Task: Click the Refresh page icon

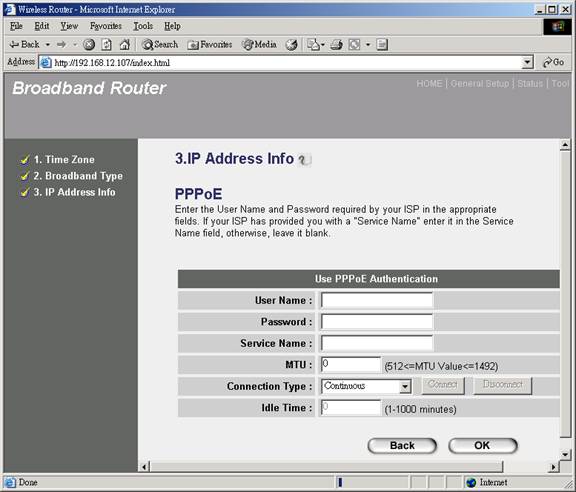Action: point(107,45)
